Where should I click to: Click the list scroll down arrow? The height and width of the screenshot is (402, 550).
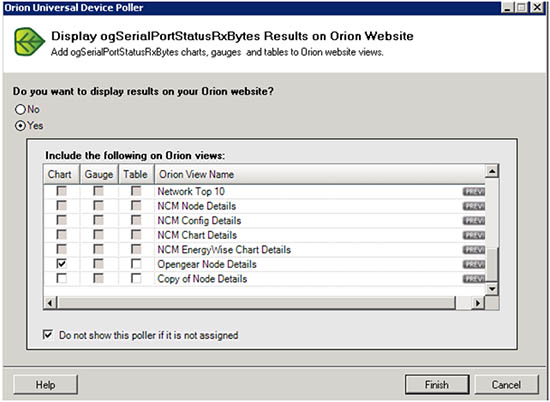[x=492, y=289]
